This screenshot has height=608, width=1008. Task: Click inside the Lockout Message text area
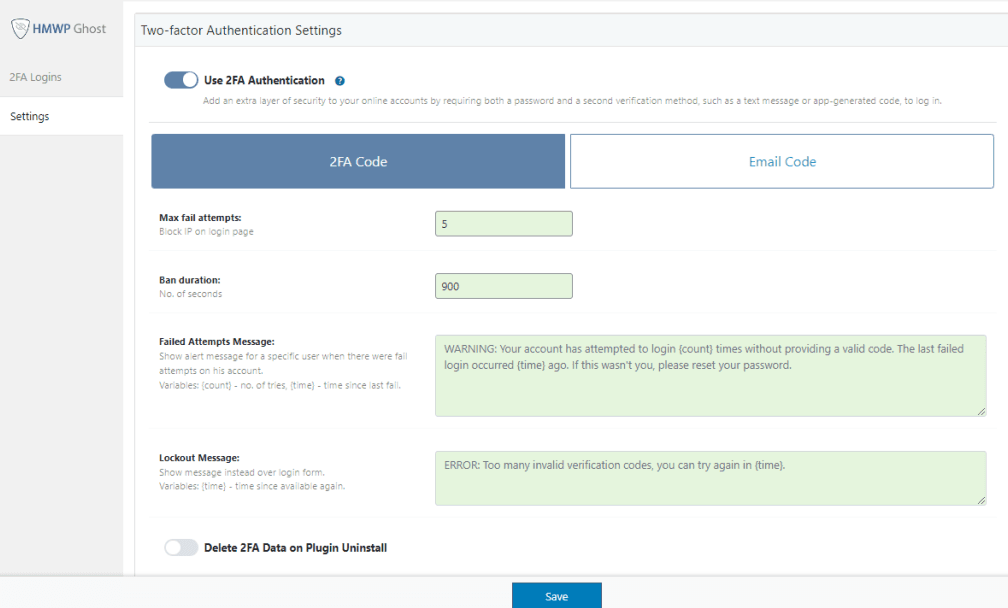[x=710, y=478]
